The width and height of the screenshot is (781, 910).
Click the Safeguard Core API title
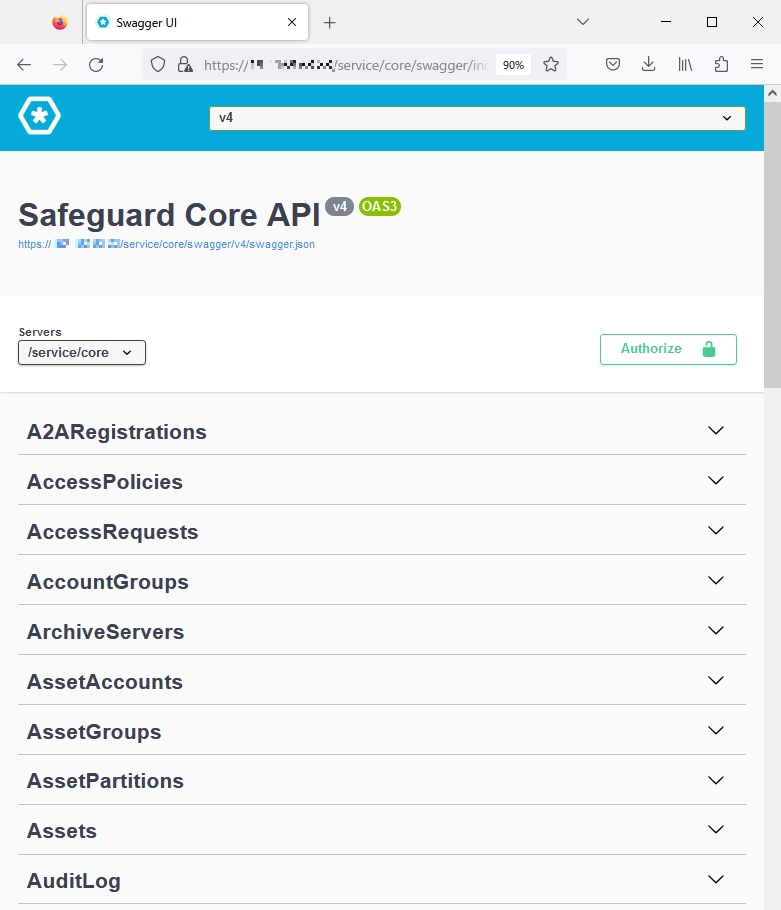click(x=169, y=215)
